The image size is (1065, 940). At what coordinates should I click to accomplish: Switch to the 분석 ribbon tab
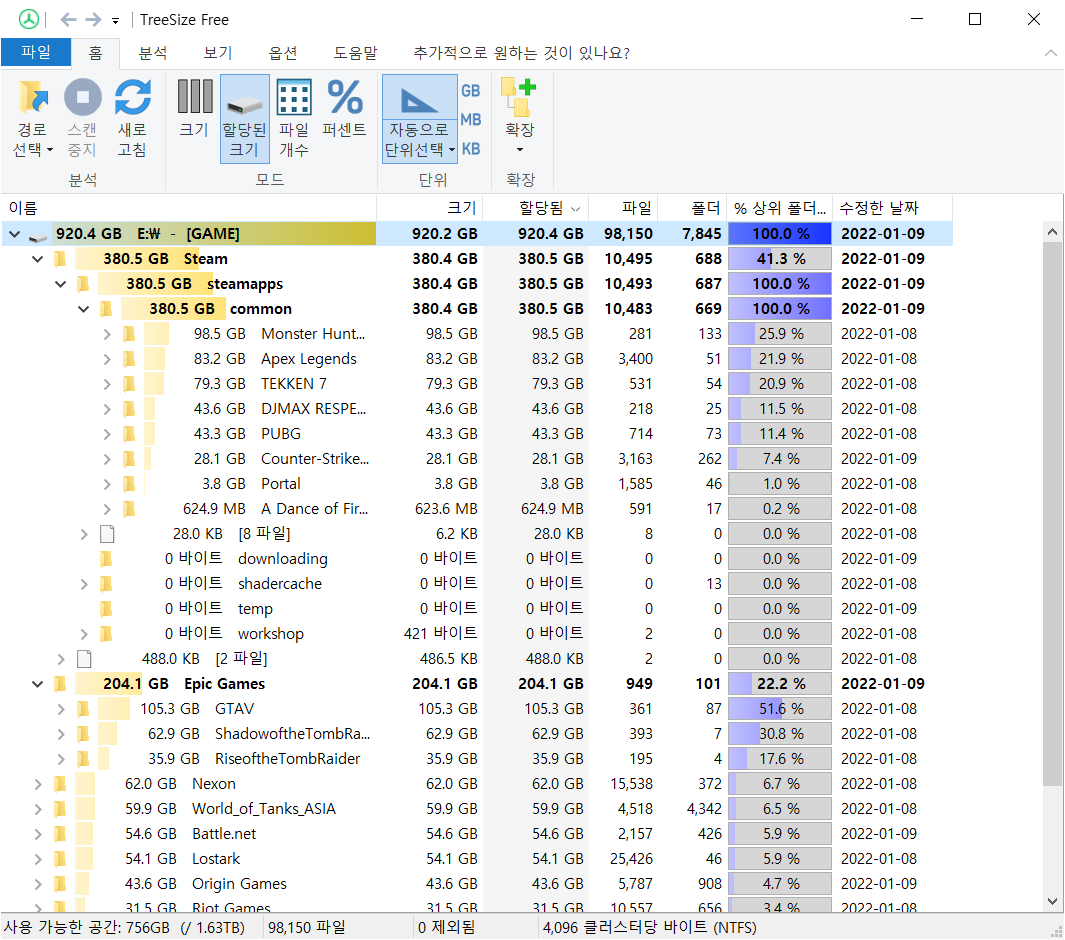[153, 53]
